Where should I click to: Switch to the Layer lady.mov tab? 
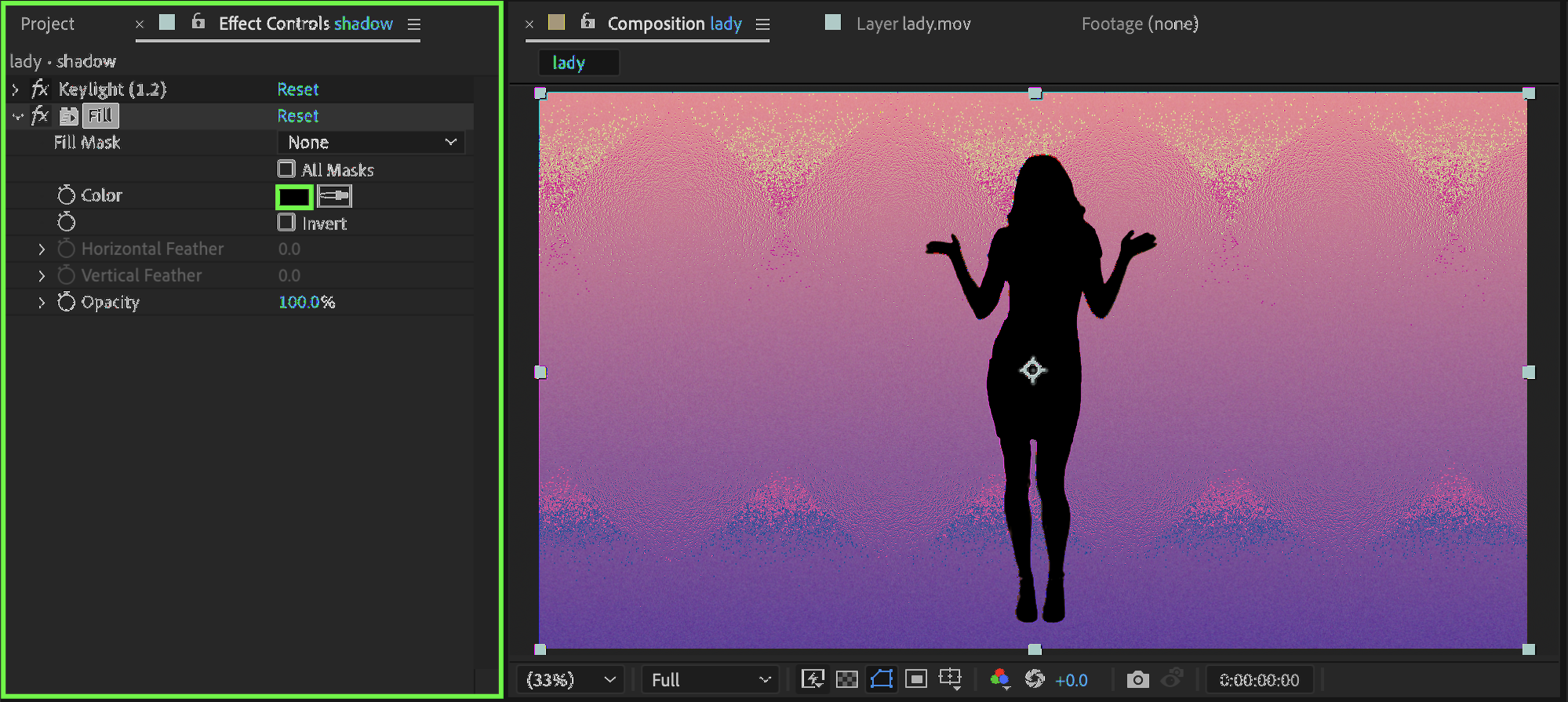913,24
